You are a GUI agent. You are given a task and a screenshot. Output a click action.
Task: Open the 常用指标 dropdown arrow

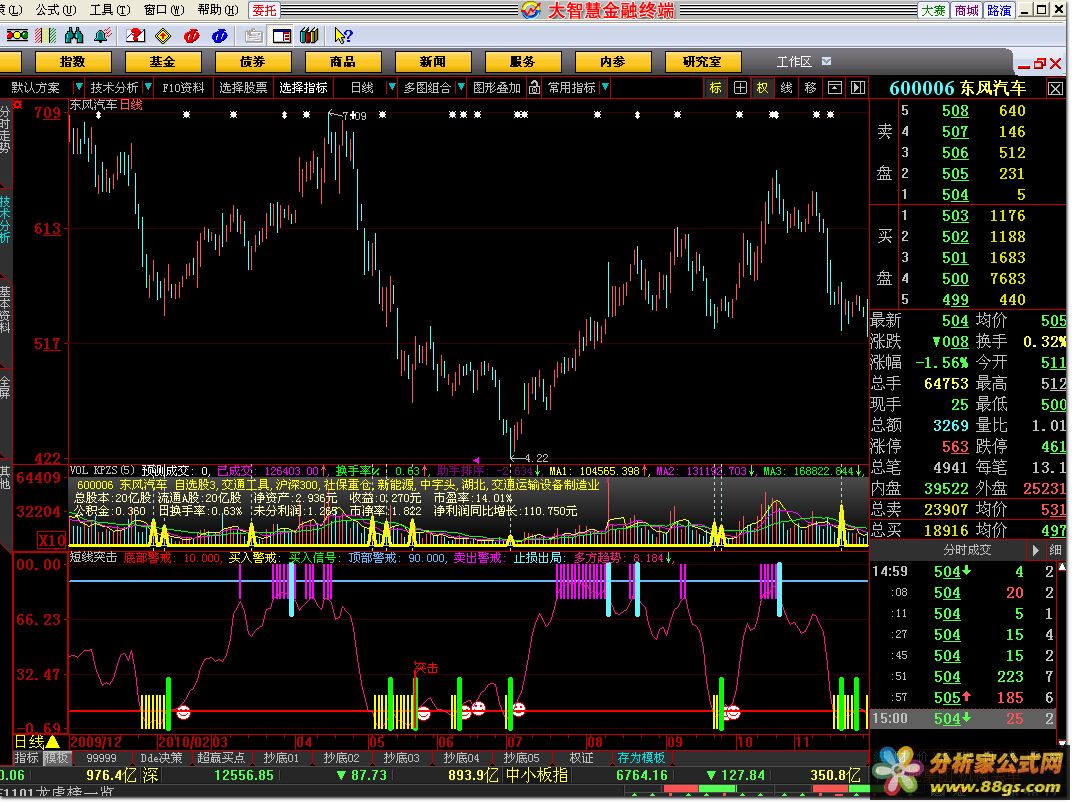tap(605, 88)
